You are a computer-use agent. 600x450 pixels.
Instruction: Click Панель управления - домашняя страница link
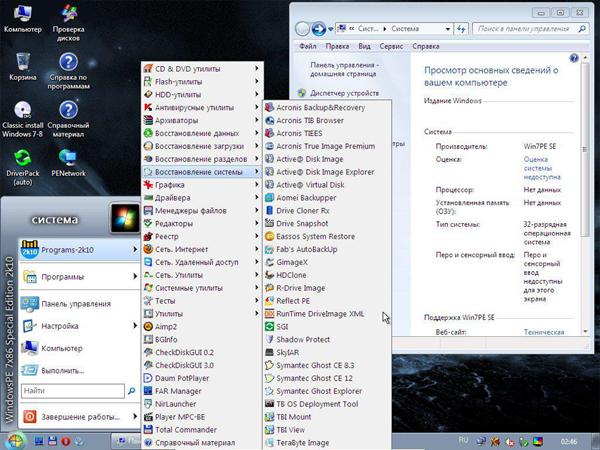coord(344,69)
